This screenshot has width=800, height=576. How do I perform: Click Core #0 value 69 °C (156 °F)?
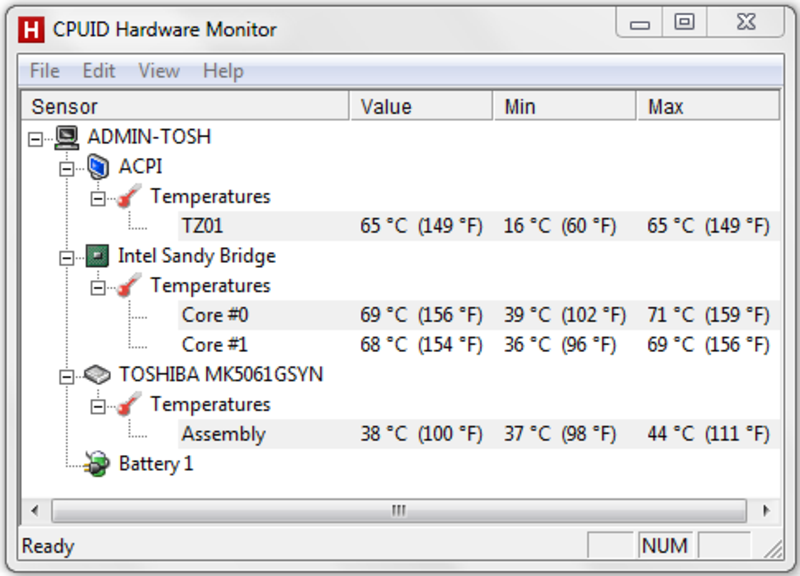pyautogui.click(x=421, y=315)
